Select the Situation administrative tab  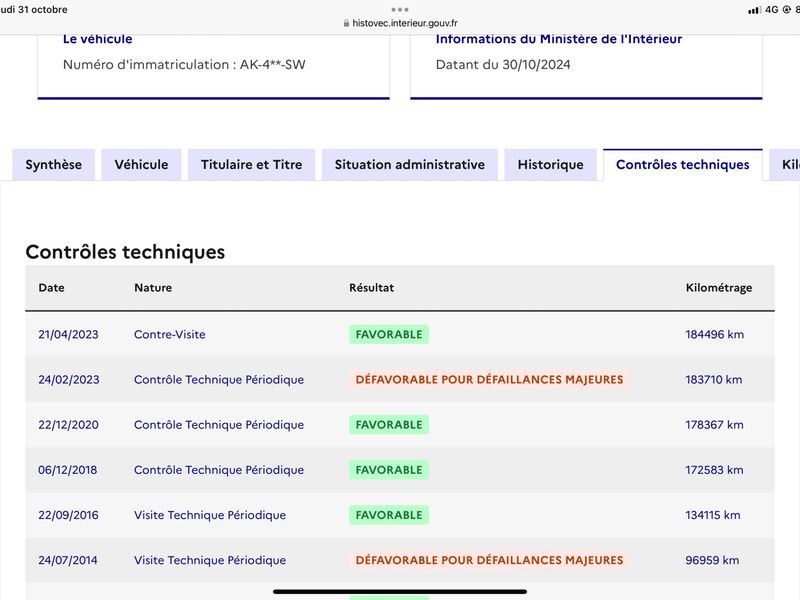click(x=410, y=165)
